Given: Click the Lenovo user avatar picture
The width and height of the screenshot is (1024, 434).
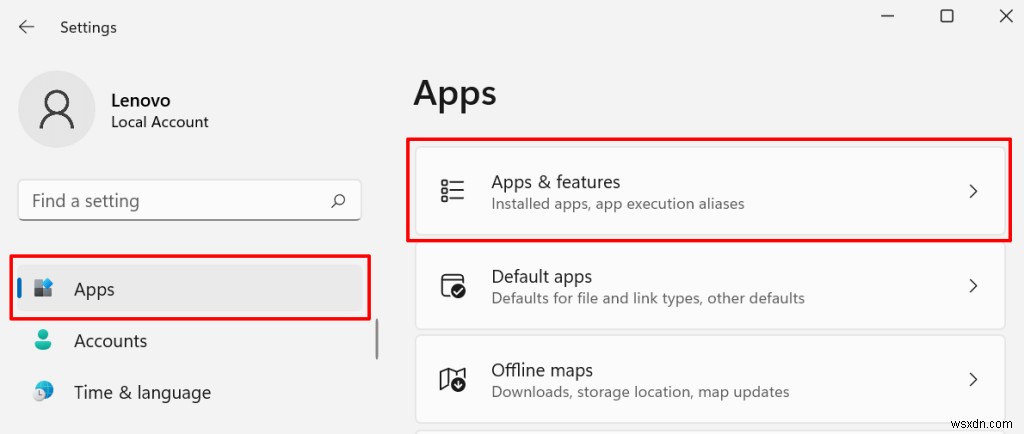Looking at the screenshot, I should coord(56,110).
